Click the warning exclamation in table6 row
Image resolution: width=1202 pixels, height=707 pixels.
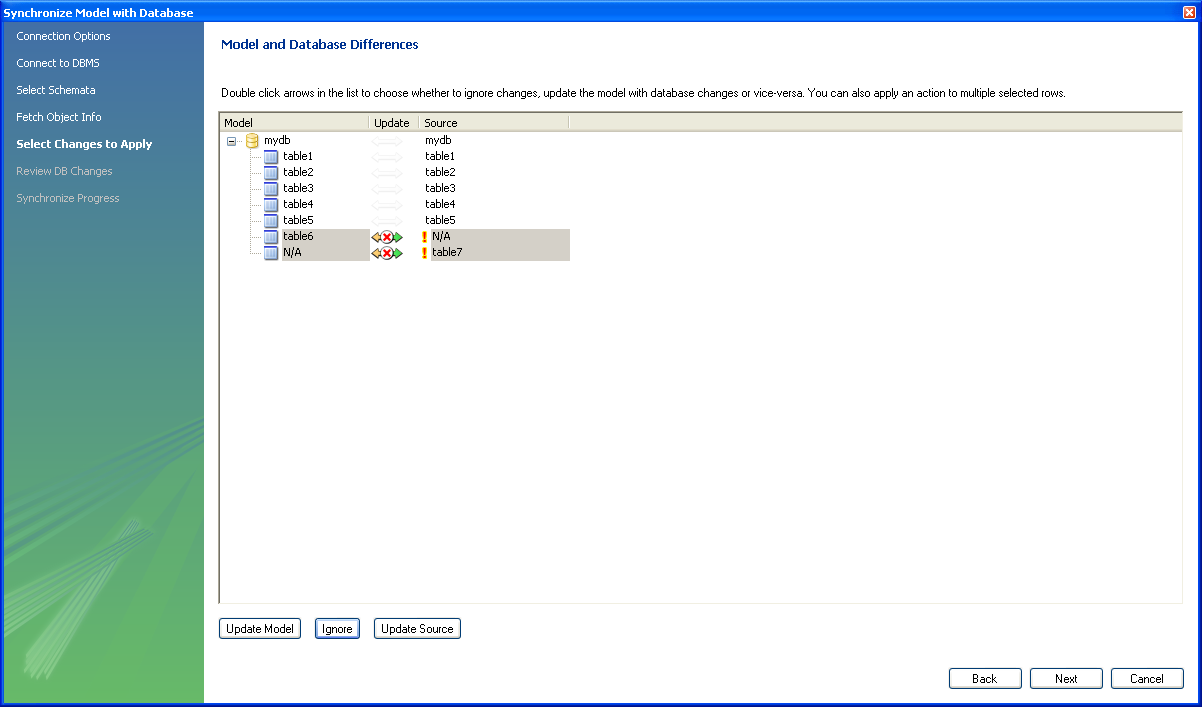(x=424, y=237)
